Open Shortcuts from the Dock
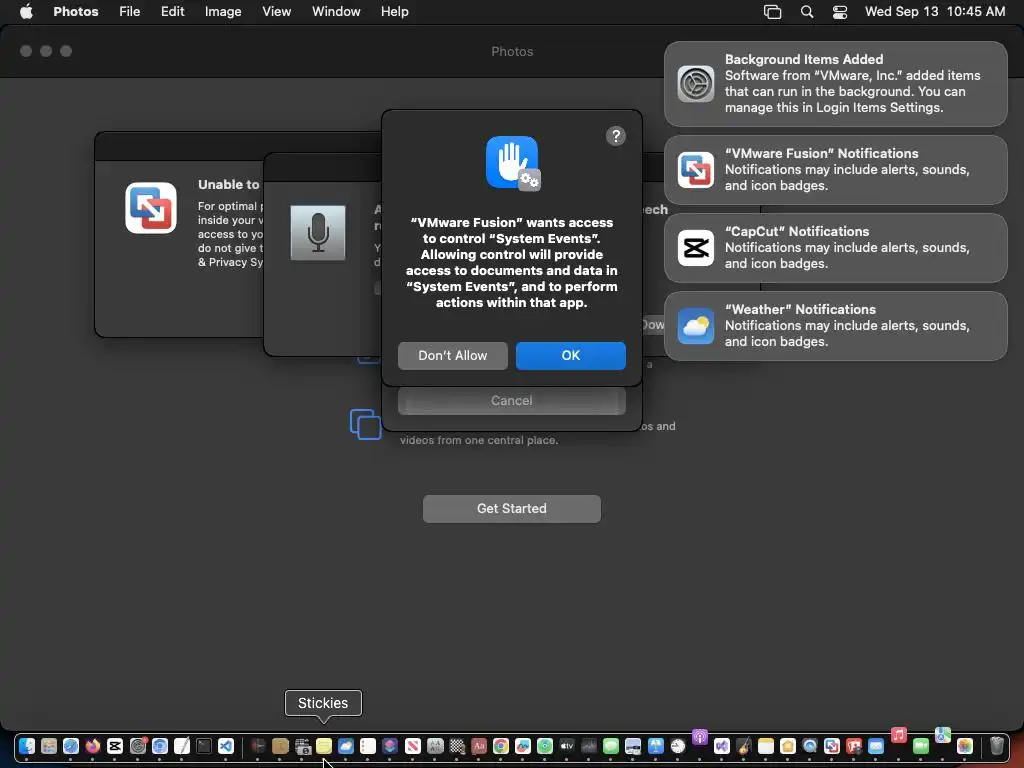Viewport: 1024px width, 768px height. (390, 746)
